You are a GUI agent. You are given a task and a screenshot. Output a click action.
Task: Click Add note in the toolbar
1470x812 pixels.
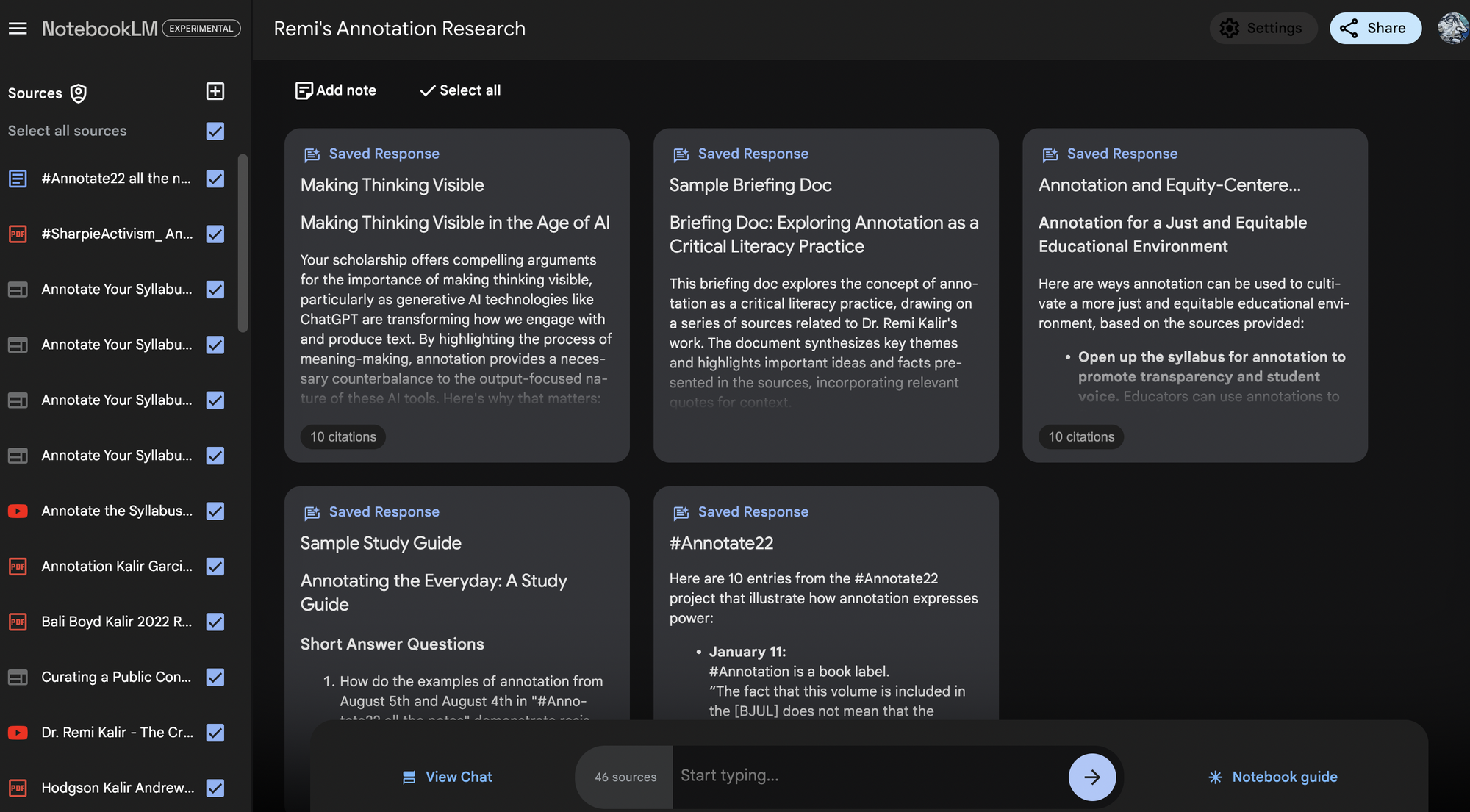336,90
